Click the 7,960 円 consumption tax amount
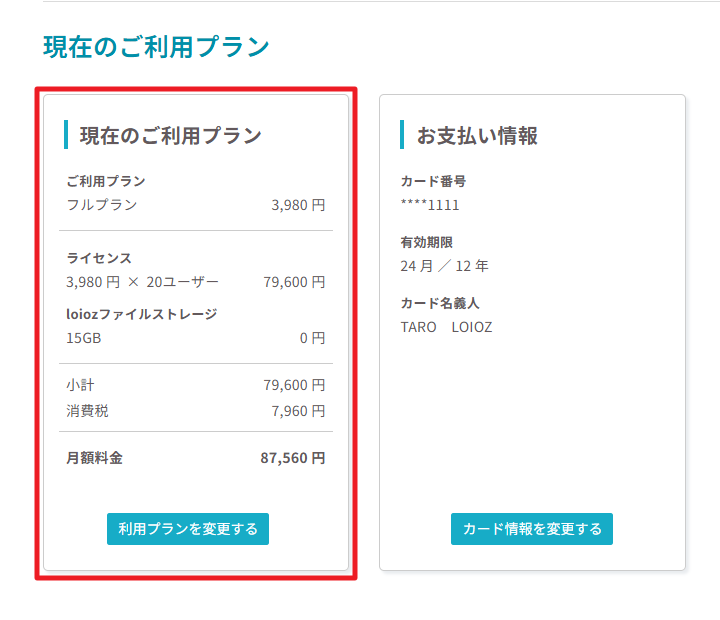 click(298, 411)
